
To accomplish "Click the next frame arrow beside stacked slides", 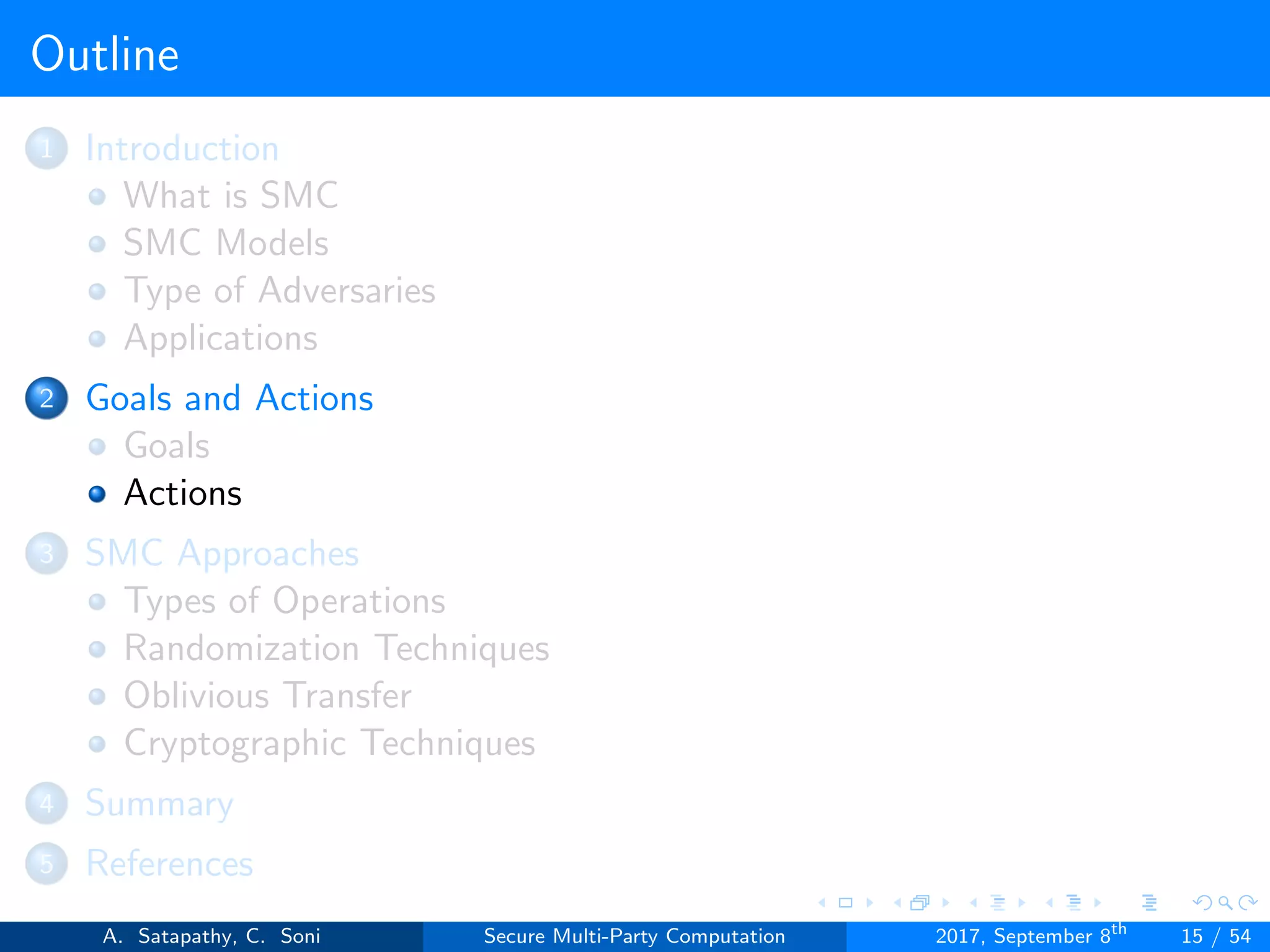I will [x=946, y=903].
